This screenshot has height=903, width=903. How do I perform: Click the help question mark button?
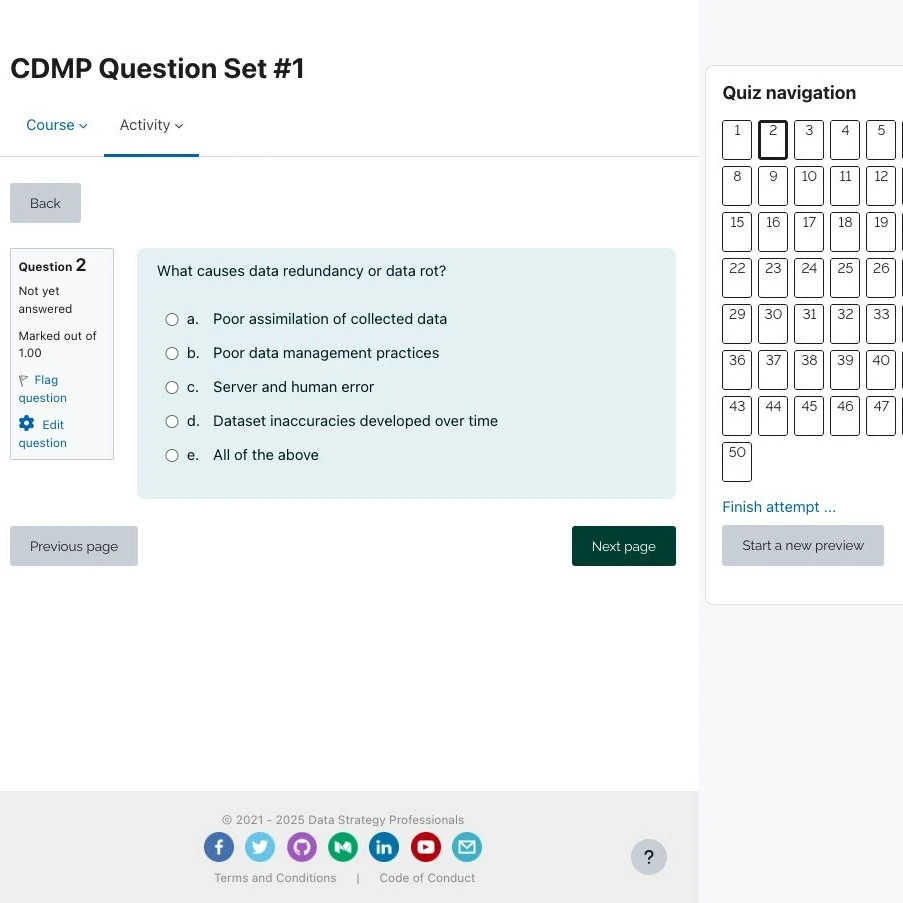(x=648, y=857)
